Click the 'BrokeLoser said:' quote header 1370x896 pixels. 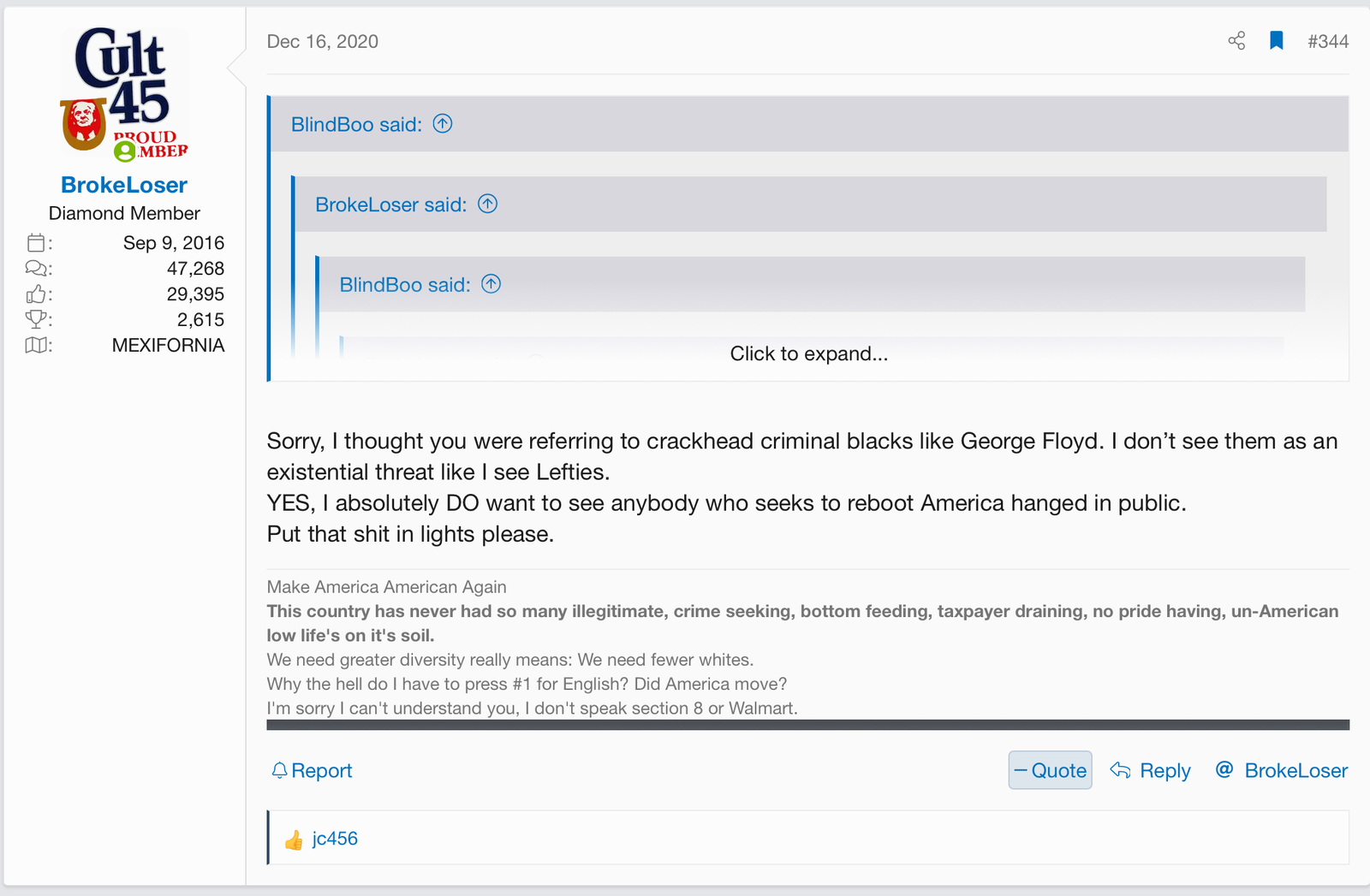tap(390, 205)
